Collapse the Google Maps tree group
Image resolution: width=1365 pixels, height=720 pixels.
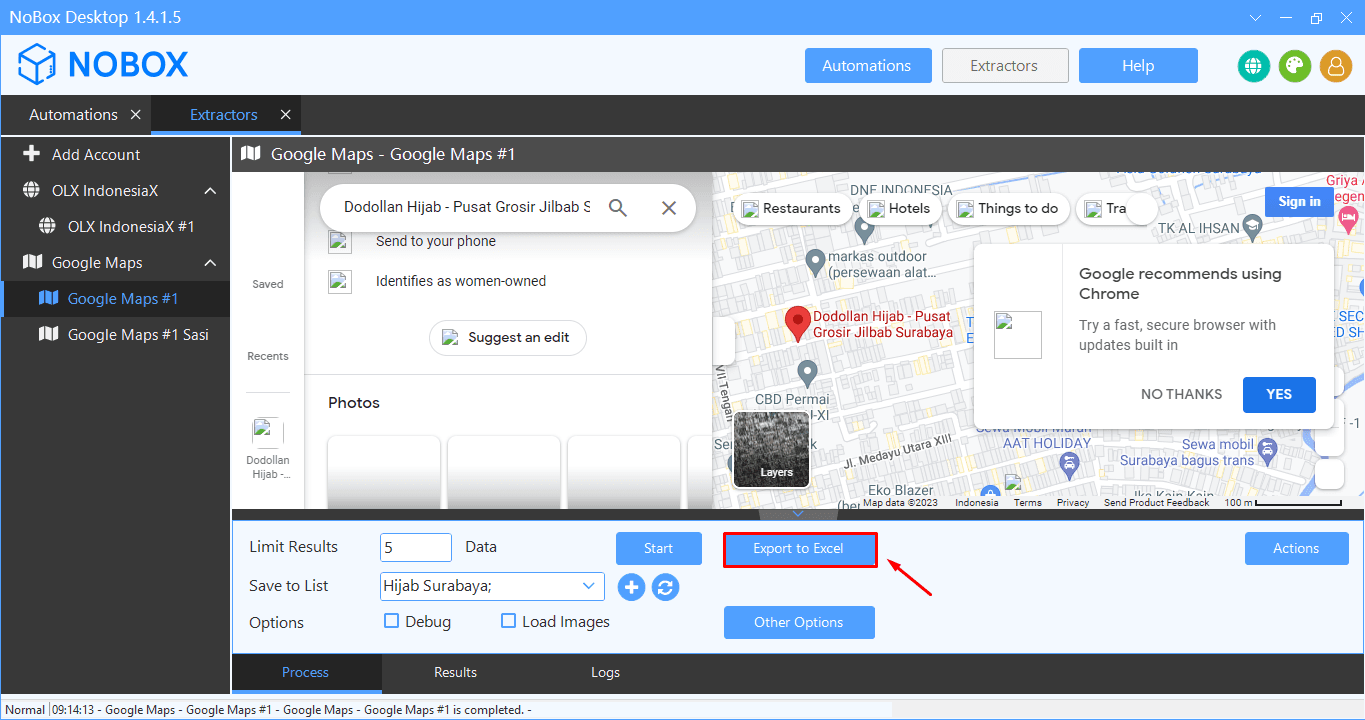pyautogui.click(x=210, y=263)
